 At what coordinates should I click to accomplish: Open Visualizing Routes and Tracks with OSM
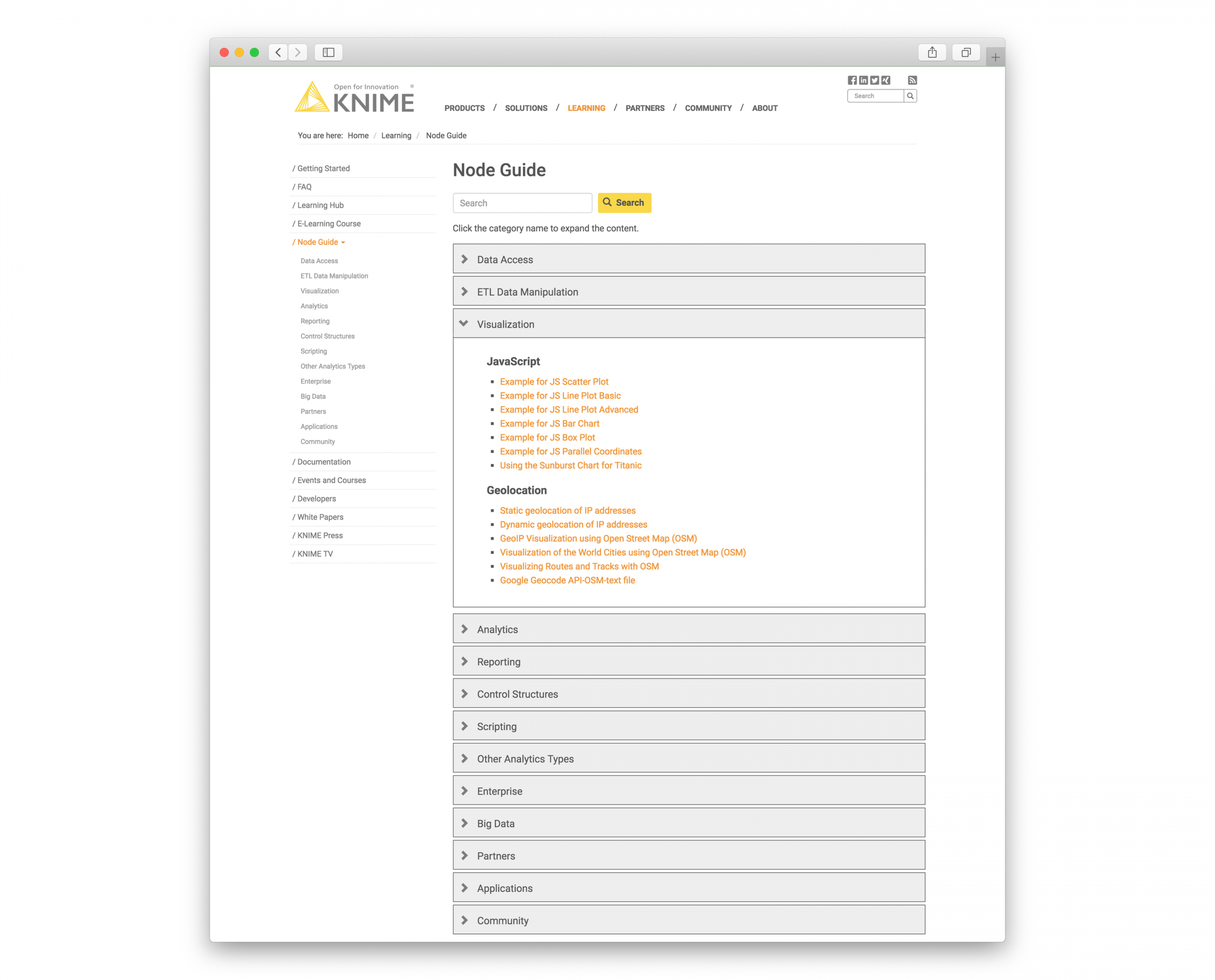click(579, 566)
